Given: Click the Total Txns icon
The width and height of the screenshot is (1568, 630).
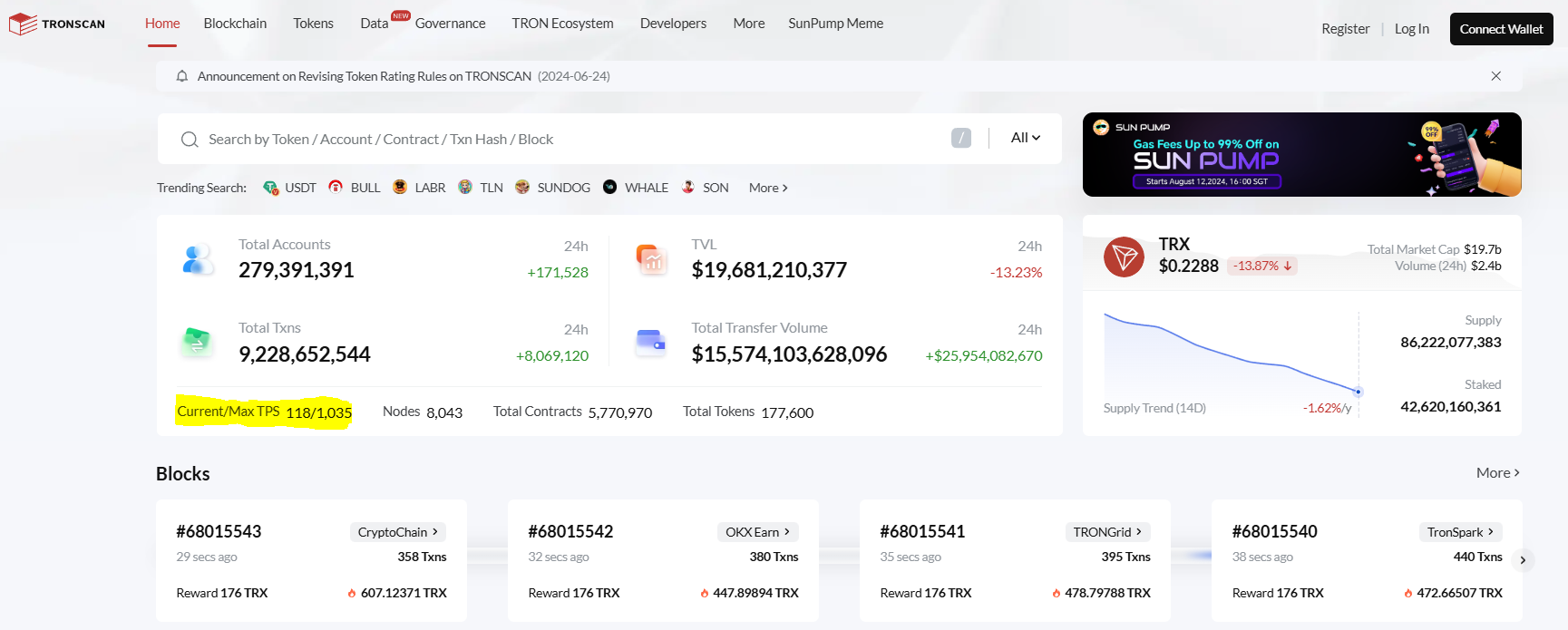Looking at the screenshot, I should (197, 342).
